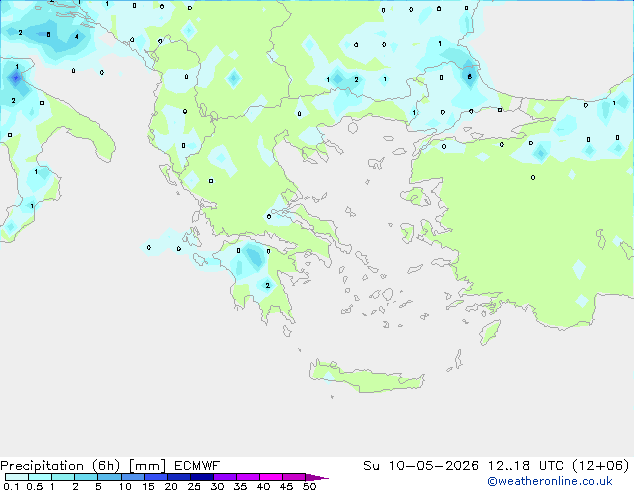Click the precipitation value '2' over the Peloponnese
Screen dimensions: 634x490
coord(267,285)
